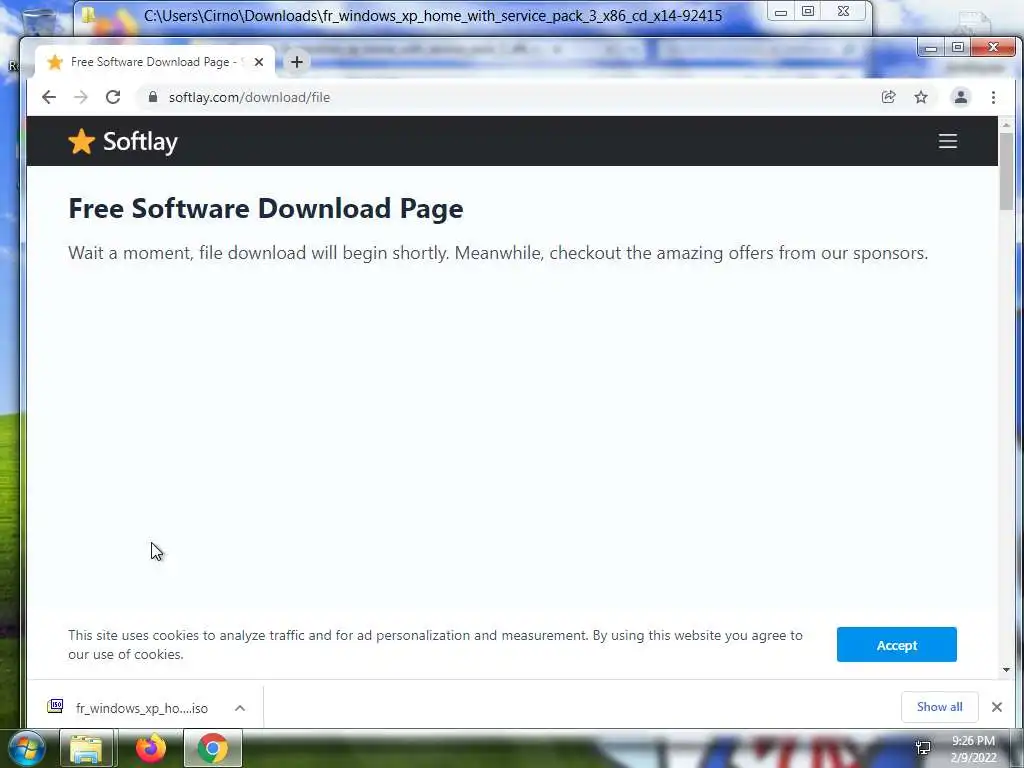Dismiss the downloads bar
The height and width of the screenshot is (768, 1024).
point(997,707)
